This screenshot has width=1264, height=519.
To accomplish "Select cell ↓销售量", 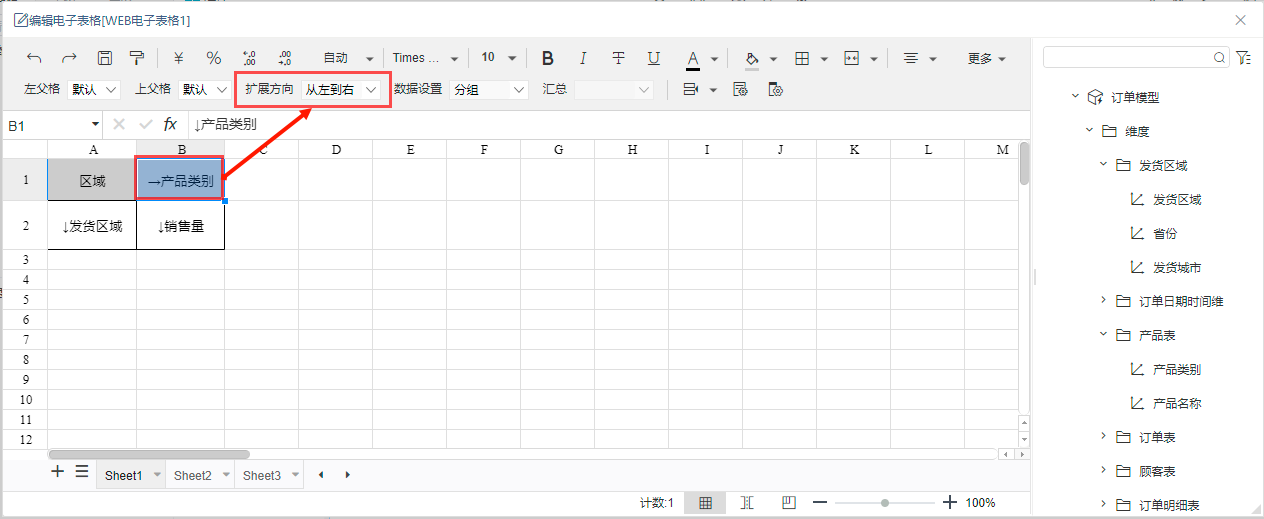I will coord(180,226).
